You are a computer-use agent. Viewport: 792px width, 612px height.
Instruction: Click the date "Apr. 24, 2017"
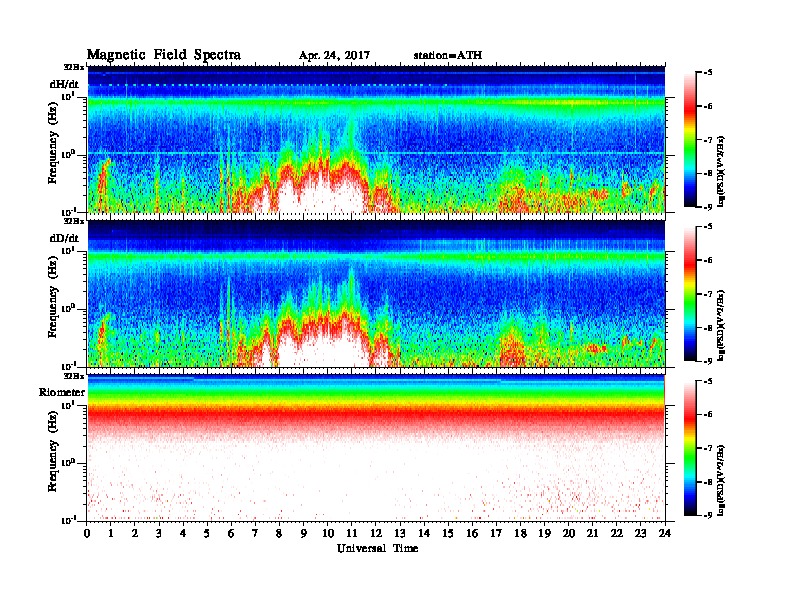(x=334, y=56)
